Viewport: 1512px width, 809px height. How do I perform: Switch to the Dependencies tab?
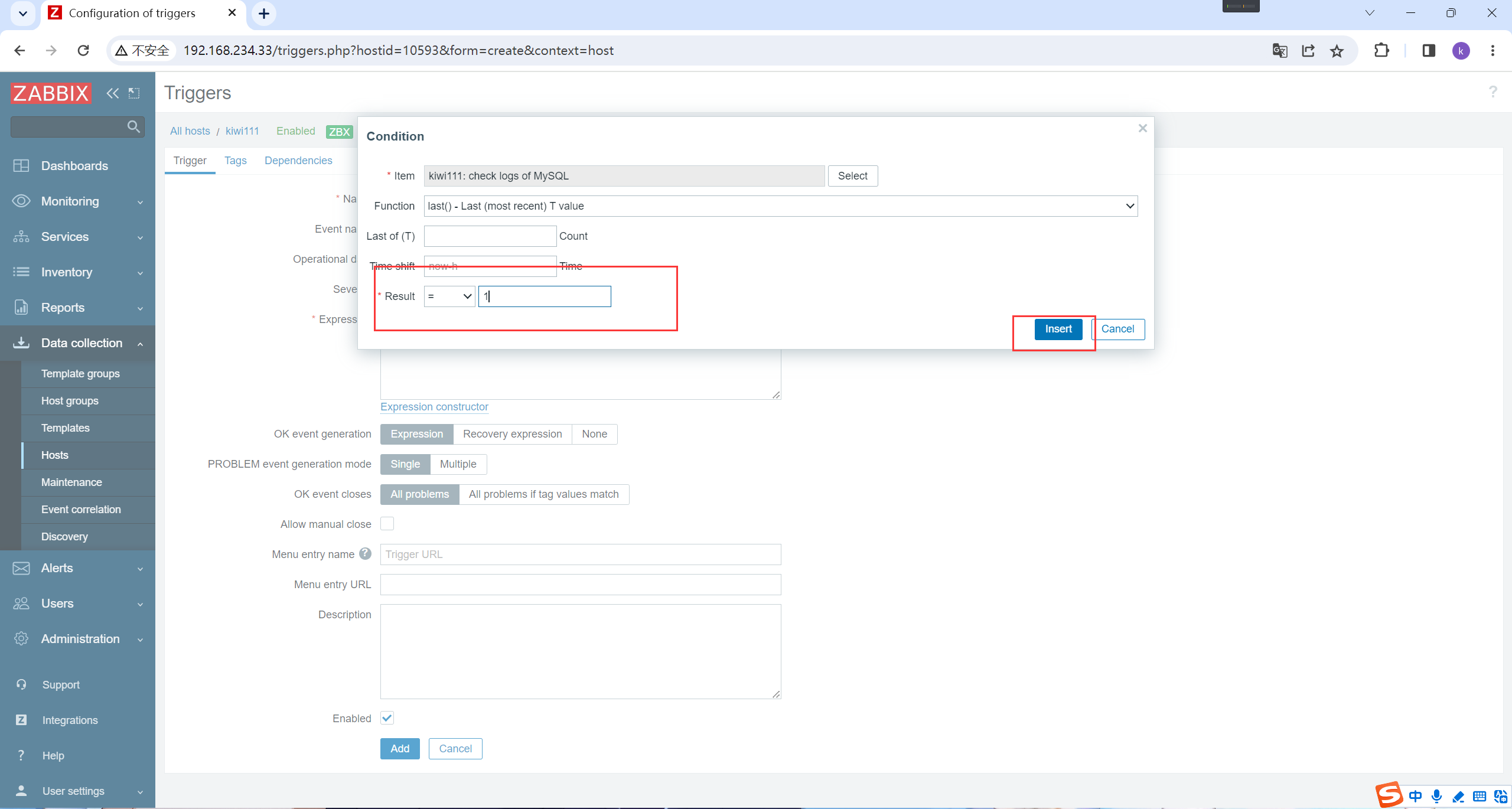click(298, 161)
